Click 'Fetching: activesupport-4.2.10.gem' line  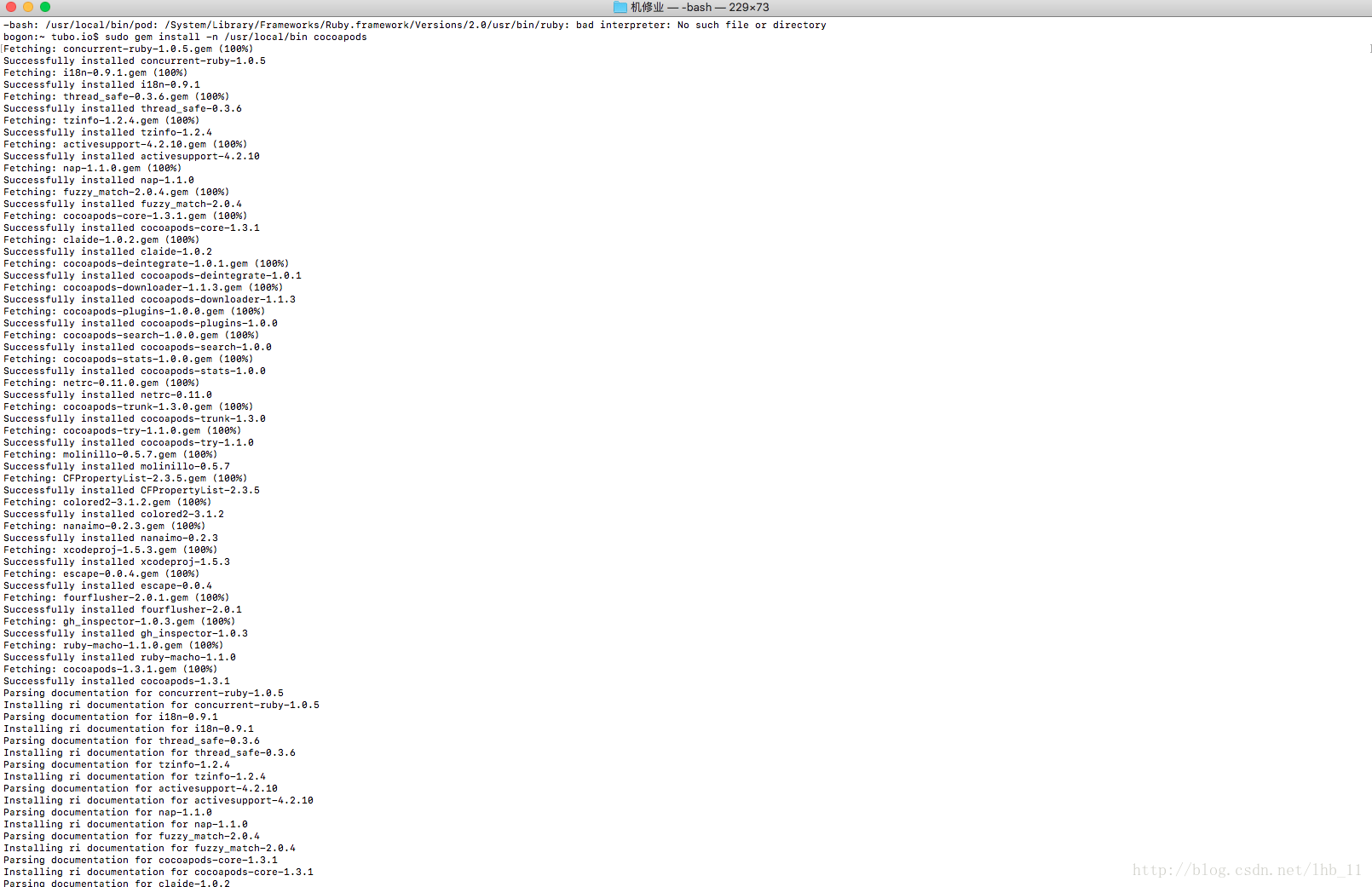(125, 144)
